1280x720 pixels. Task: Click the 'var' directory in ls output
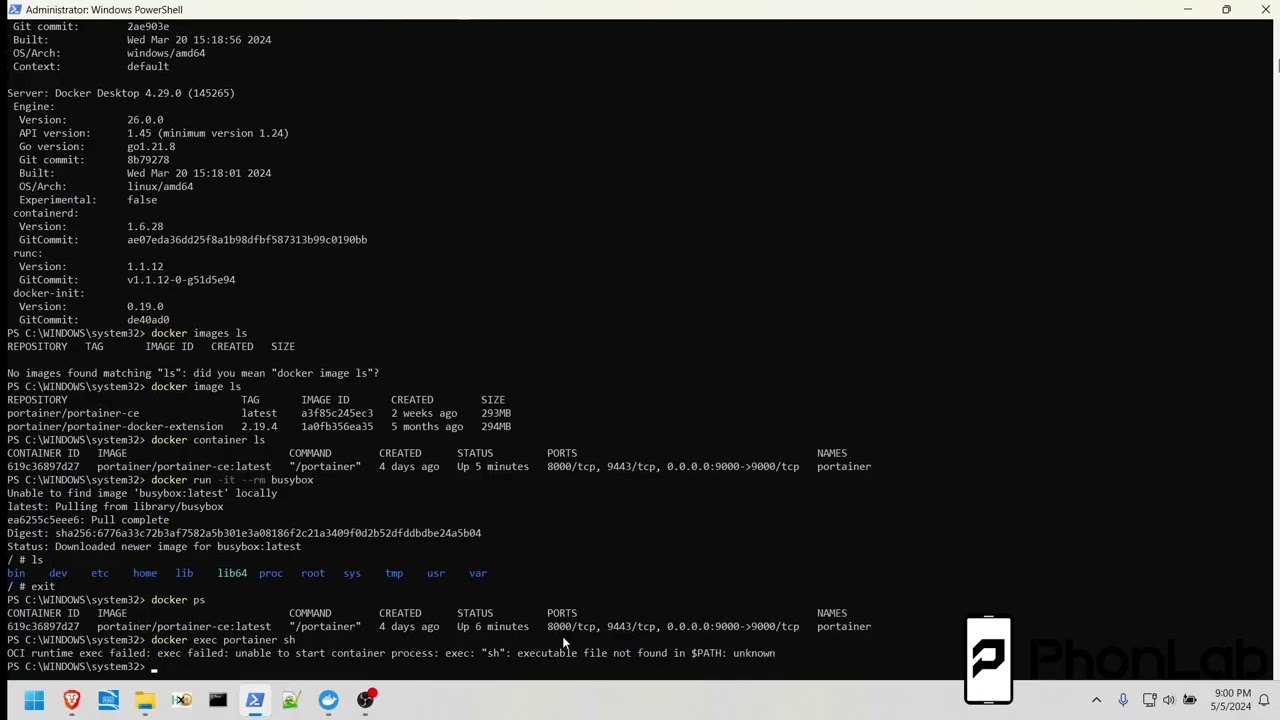click(478, 573)
